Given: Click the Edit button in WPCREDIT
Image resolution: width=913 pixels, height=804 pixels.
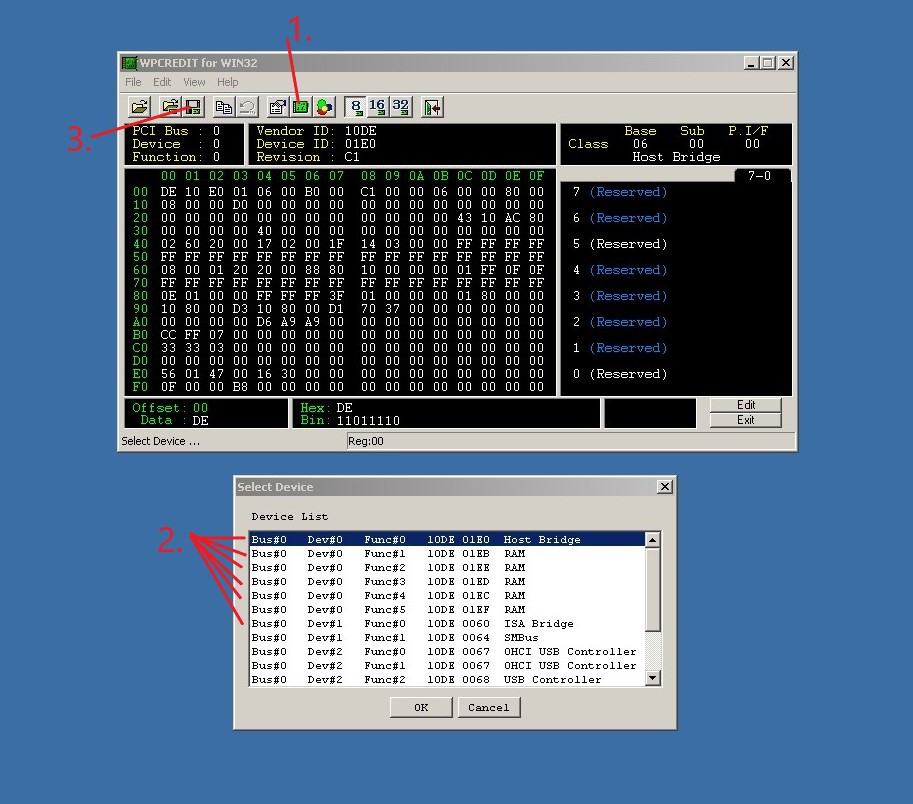Looking at the screenshot, I should click(x=745, y=405).
